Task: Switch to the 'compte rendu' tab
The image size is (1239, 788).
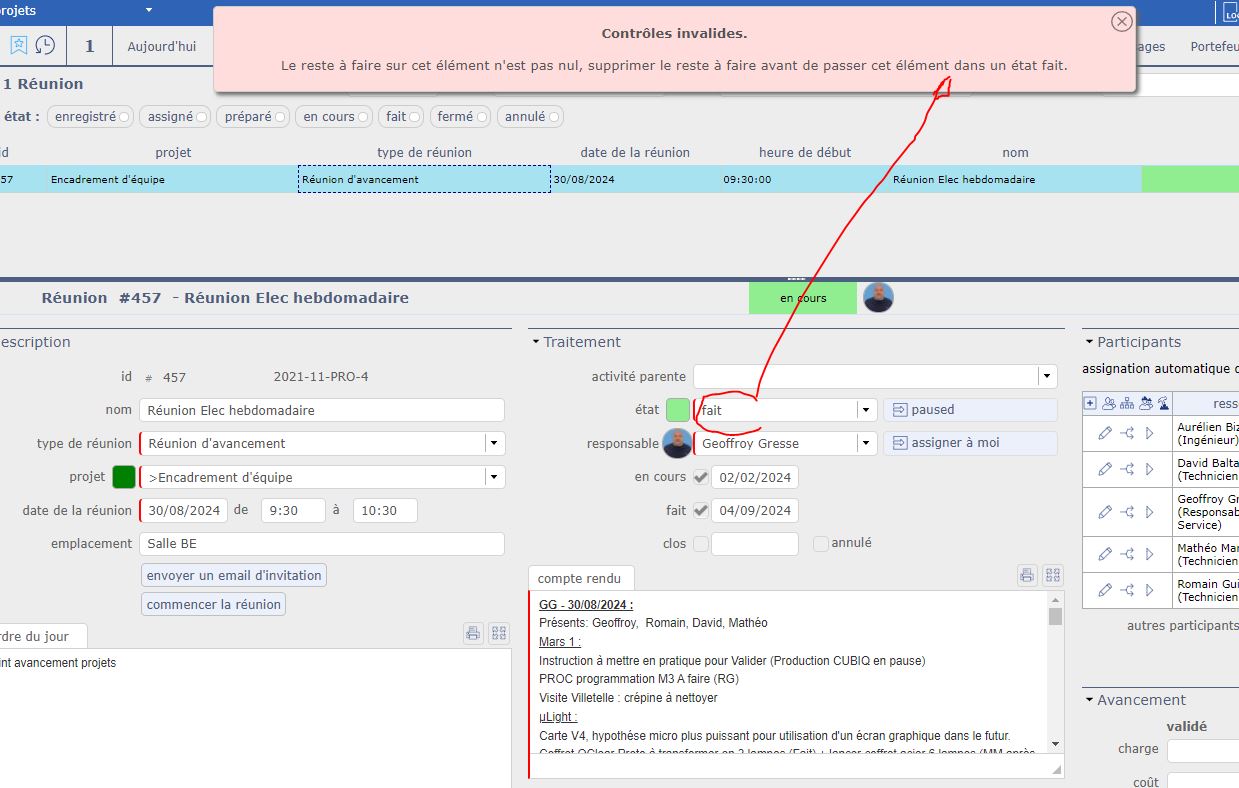Action: pos(580,578)
